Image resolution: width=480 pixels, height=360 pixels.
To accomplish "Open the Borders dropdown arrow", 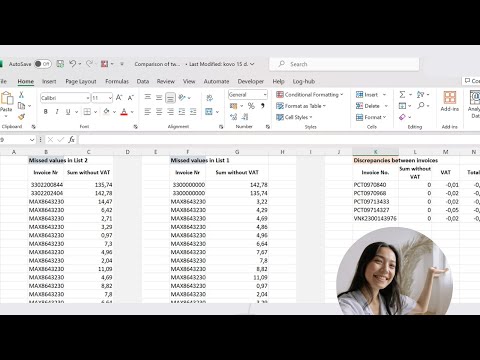I will [95, 112].
